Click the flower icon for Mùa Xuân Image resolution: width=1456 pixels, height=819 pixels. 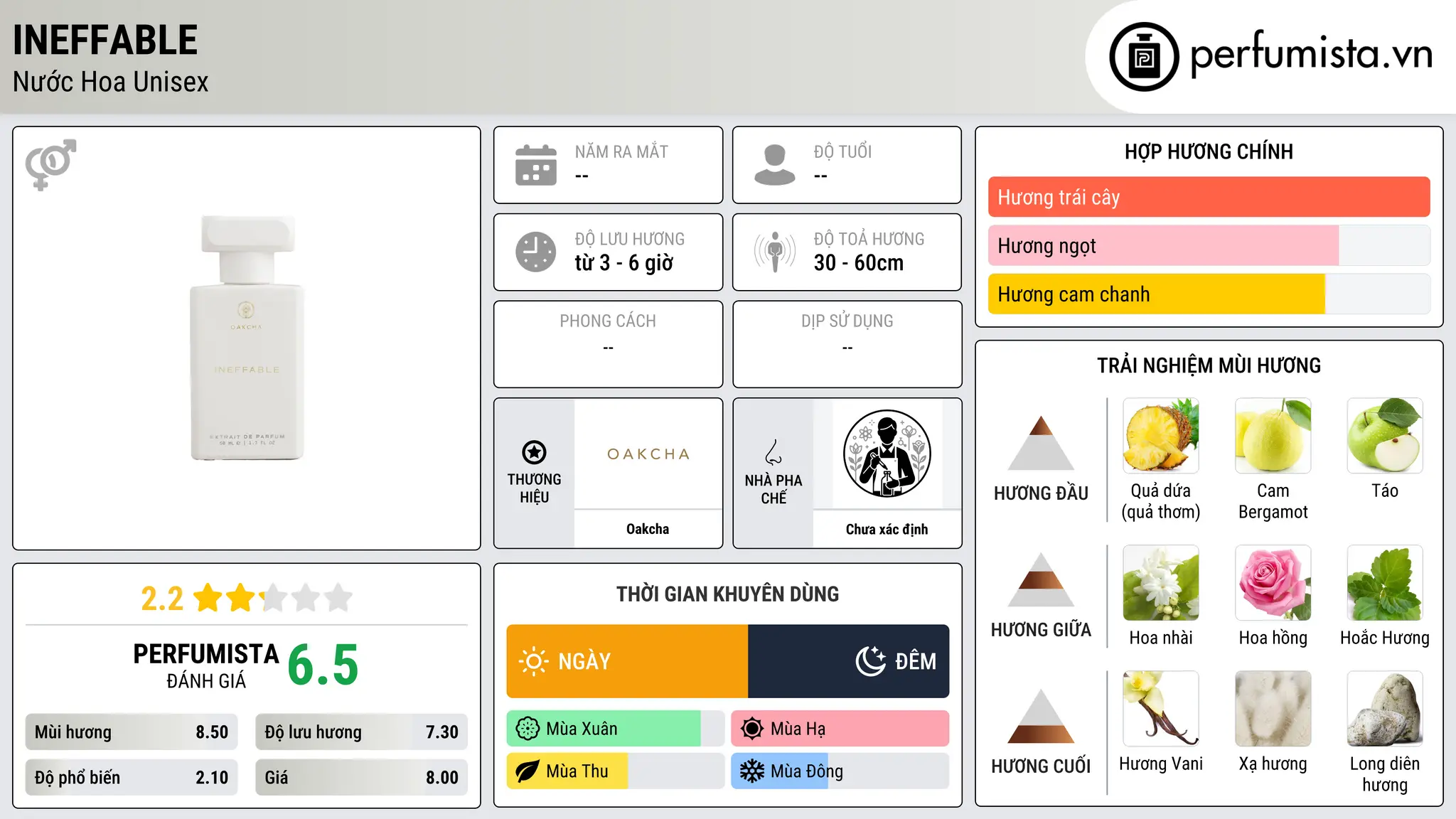(x=528, y=729)
